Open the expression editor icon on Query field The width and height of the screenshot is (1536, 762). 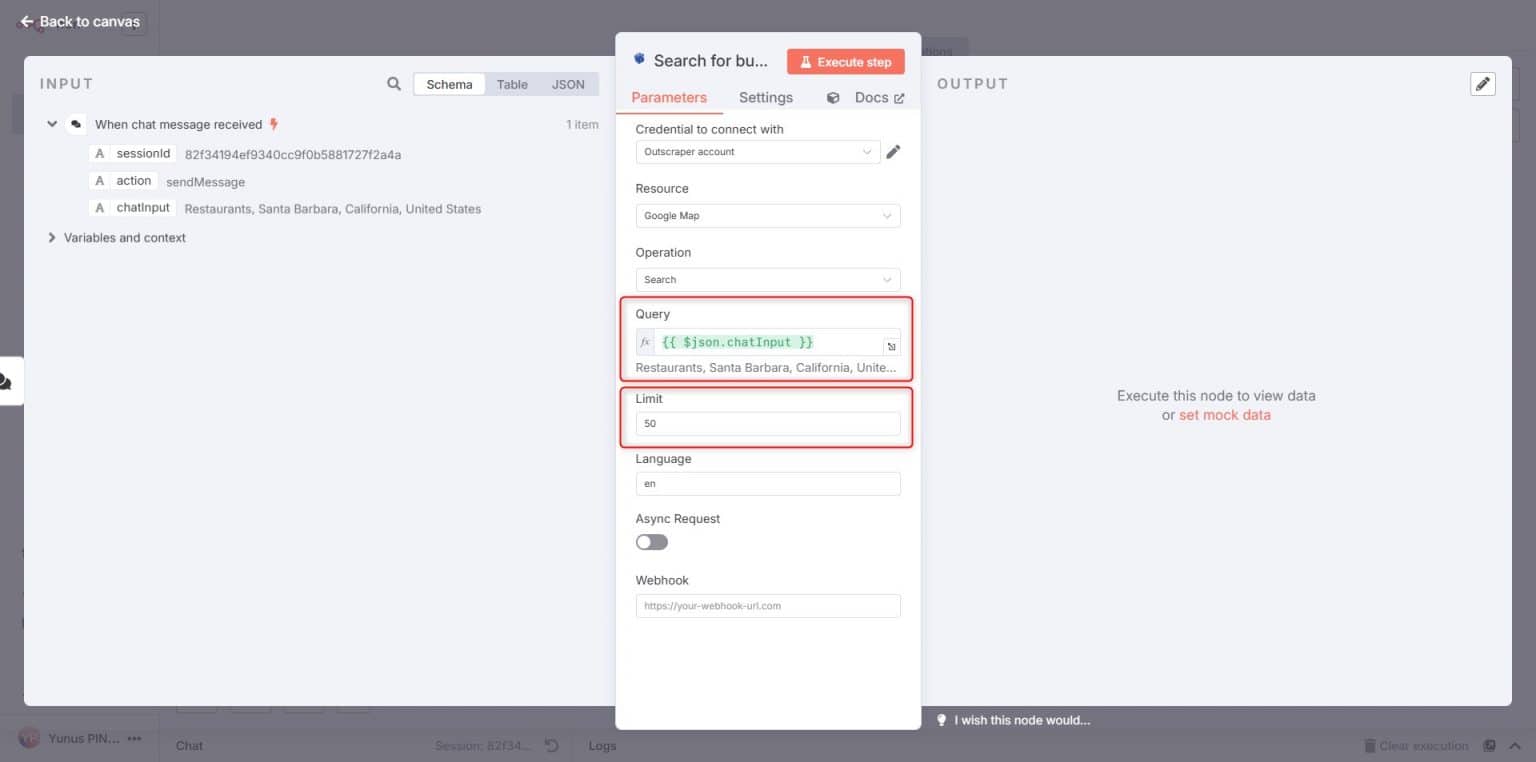click(891, 345)
